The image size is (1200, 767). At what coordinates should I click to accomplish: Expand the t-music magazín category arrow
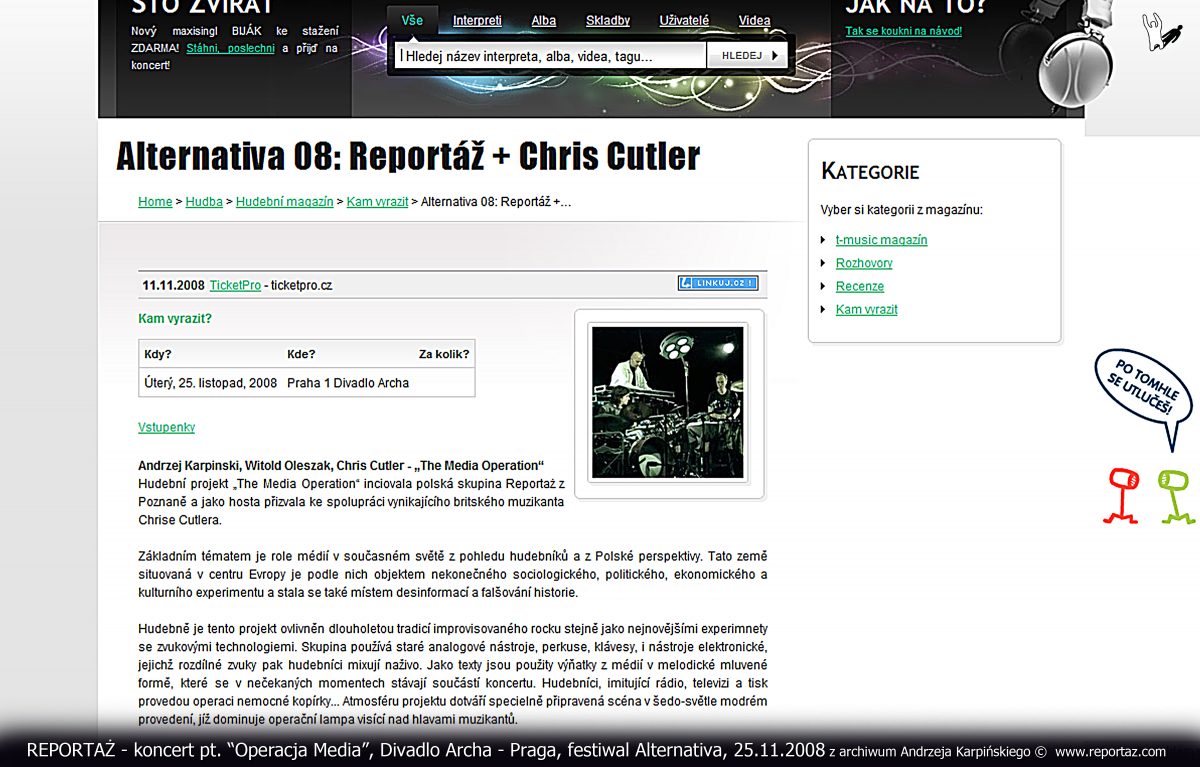824,240
